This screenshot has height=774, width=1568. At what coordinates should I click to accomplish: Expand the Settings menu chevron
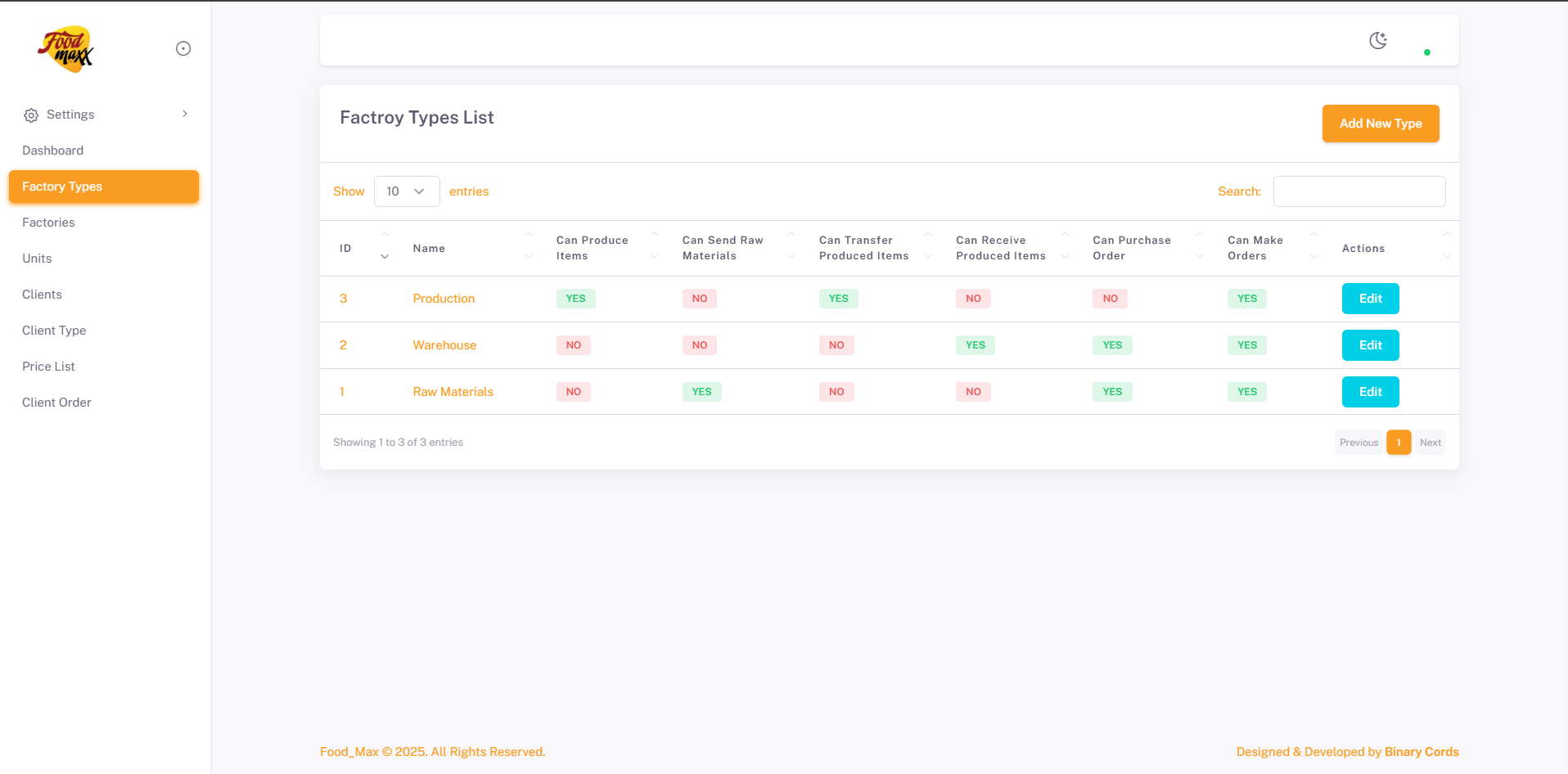coord(185,114)
